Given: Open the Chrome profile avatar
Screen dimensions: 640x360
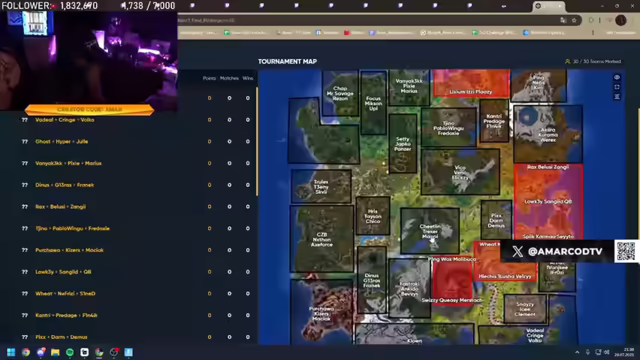Looking at the screenshot, I should click(621, 20).
